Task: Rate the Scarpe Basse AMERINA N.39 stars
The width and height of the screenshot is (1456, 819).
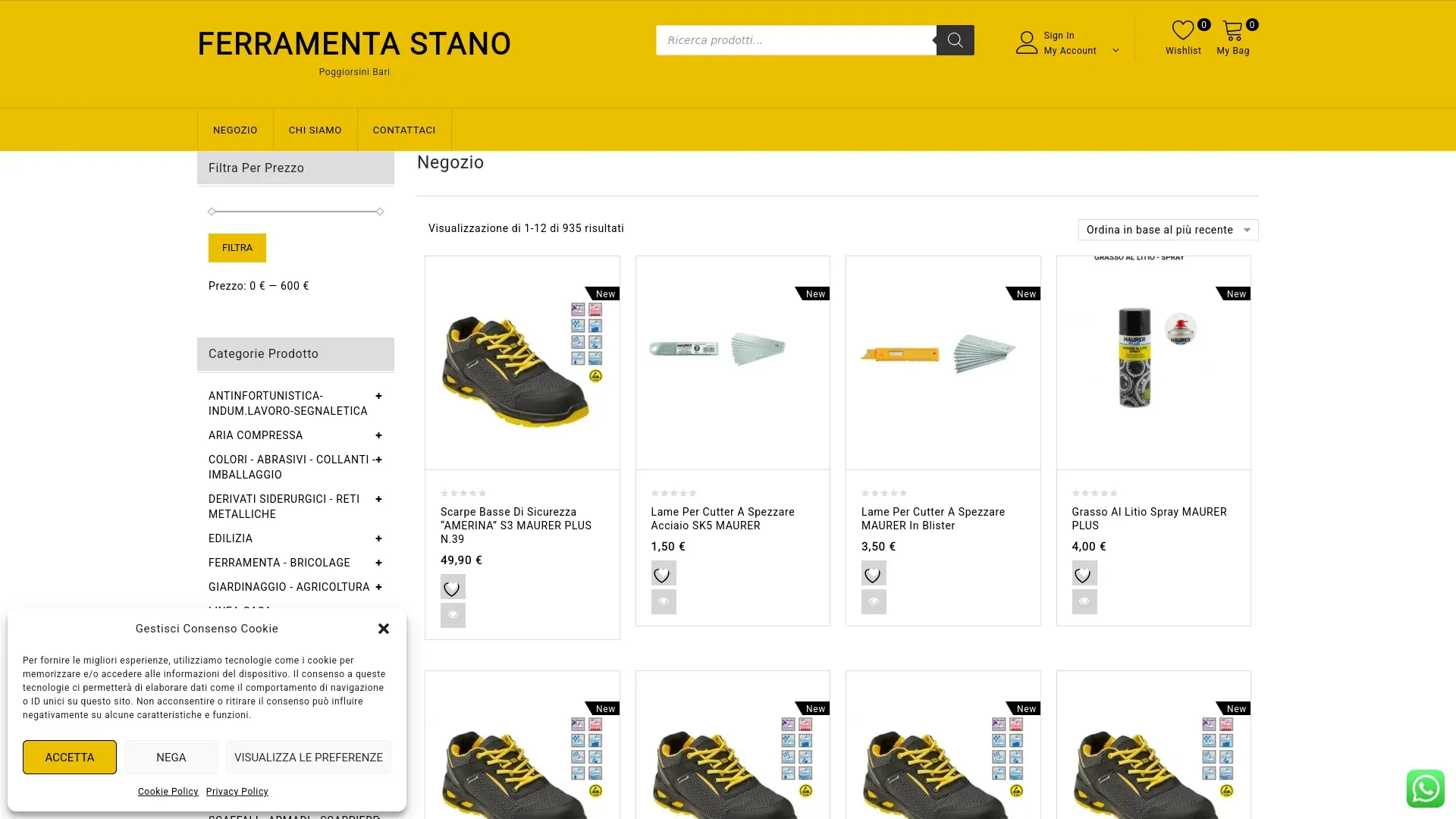Action: click(463, 493)
